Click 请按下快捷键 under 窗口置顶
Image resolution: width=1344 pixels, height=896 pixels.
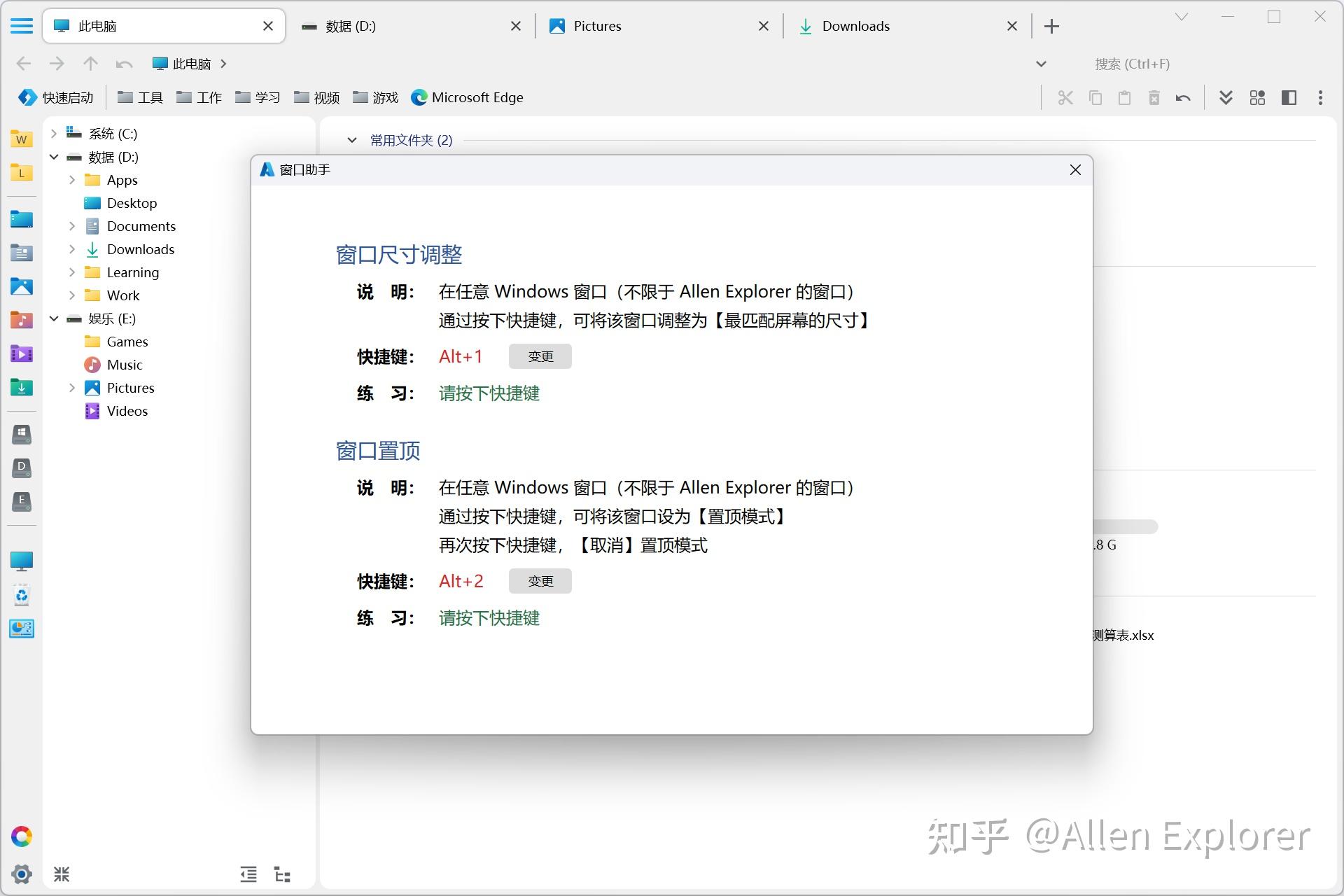pyautogui.click(x=488, y=618)
